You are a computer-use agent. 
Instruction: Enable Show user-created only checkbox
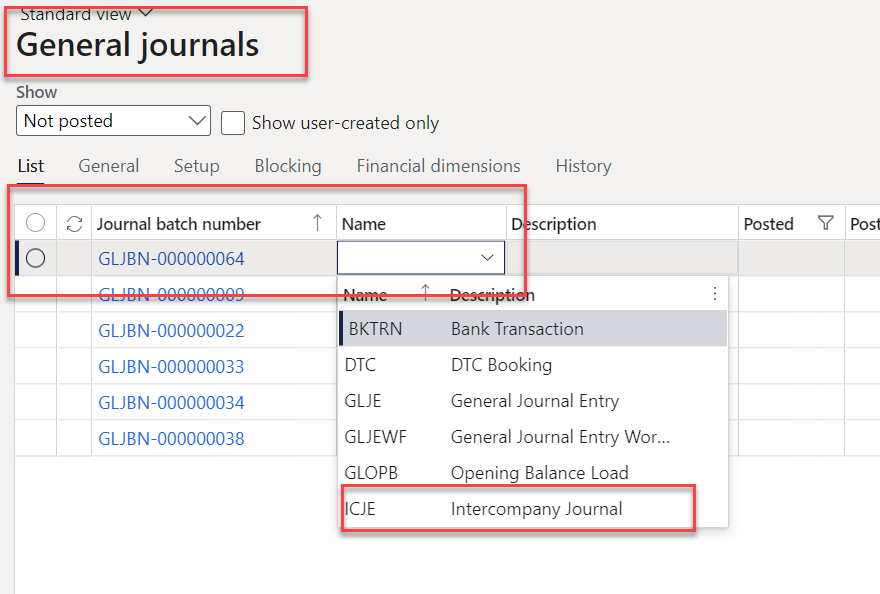(233, 122)
